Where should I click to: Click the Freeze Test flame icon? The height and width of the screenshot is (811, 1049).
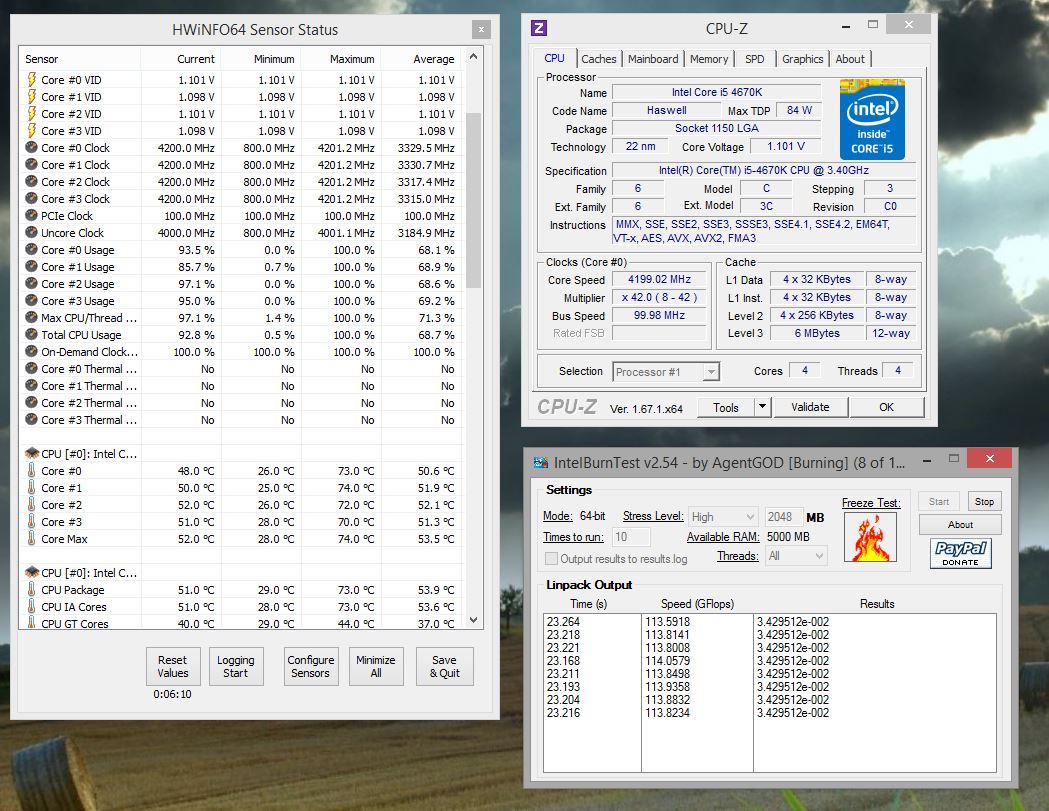[870, 537]
